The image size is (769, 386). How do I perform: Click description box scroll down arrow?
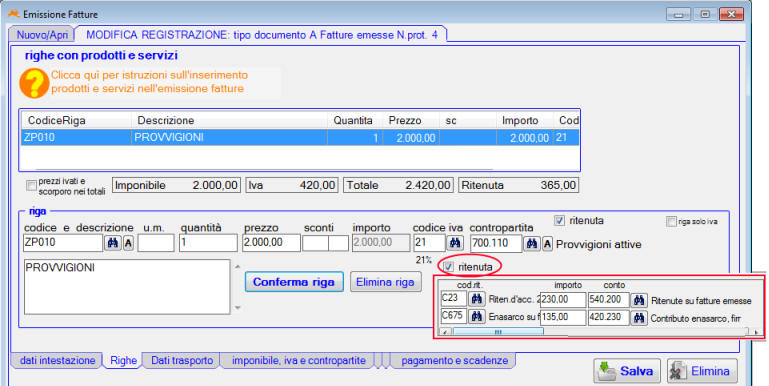tap(237, 308)
